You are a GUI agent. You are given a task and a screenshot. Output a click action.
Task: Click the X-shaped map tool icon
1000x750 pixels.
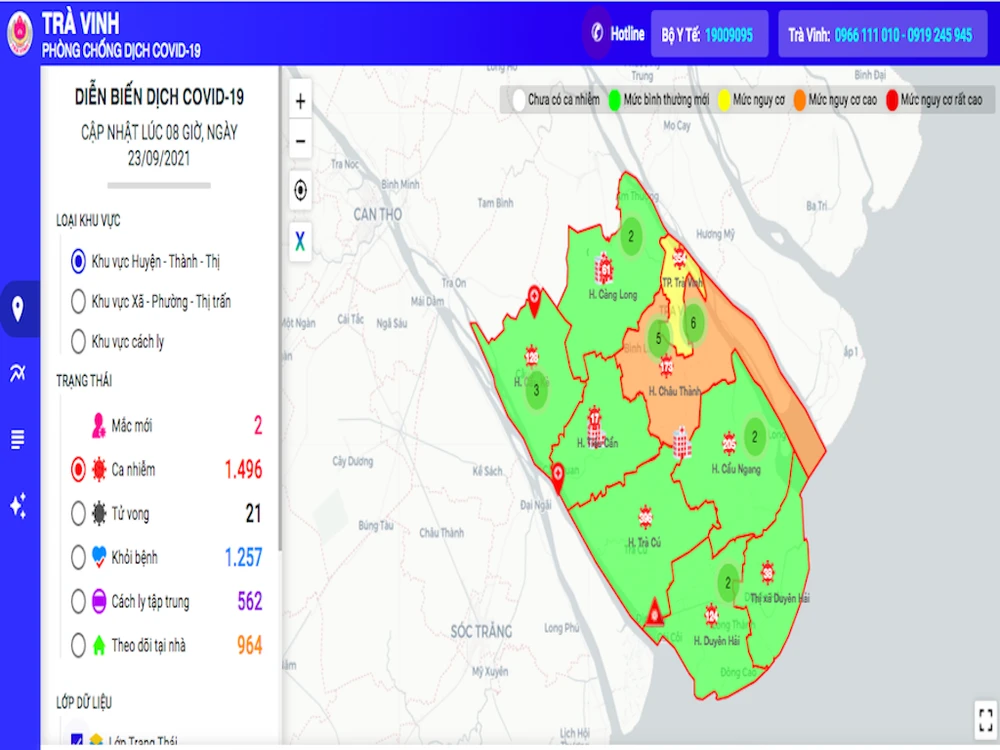point(300,239)
